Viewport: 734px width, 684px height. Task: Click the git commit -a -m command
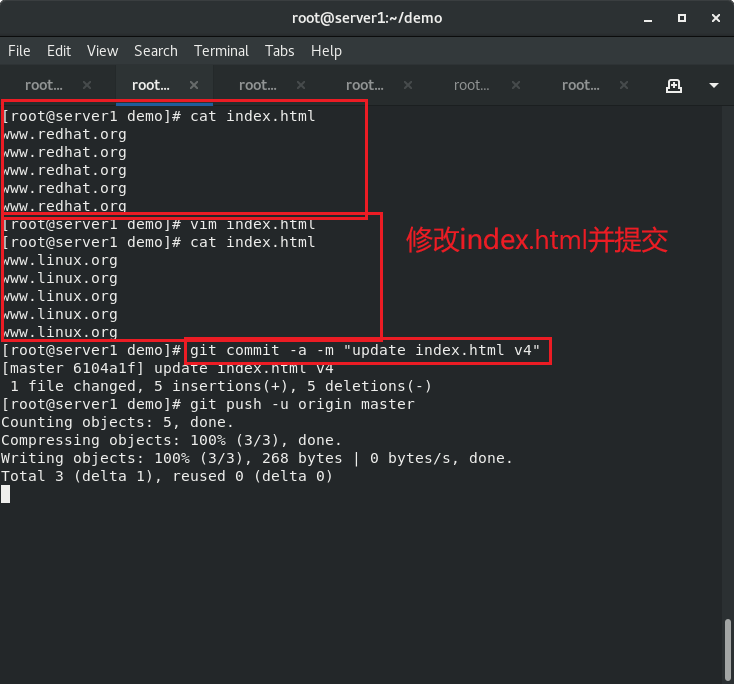tap(365, 351)
